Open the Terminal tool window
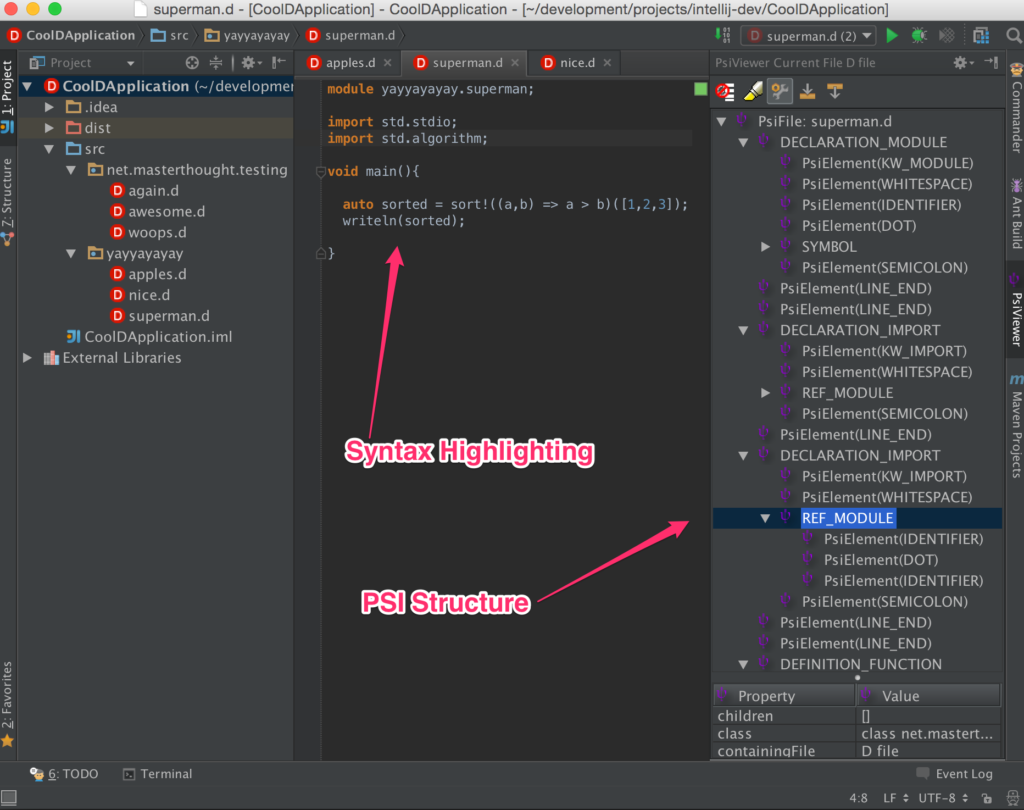This screenshot has width=1024, height=810. (157, 774)
